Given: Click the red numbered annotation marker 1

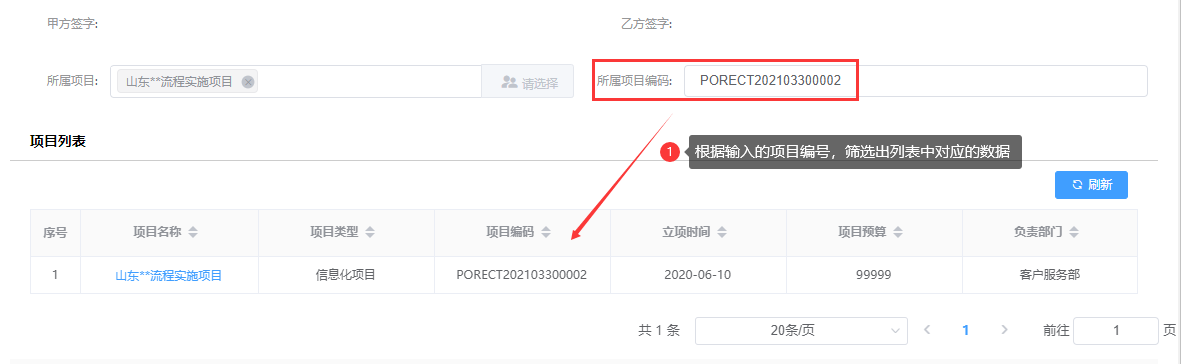Looking at the screenshot, I should click(x=670, y=151).
